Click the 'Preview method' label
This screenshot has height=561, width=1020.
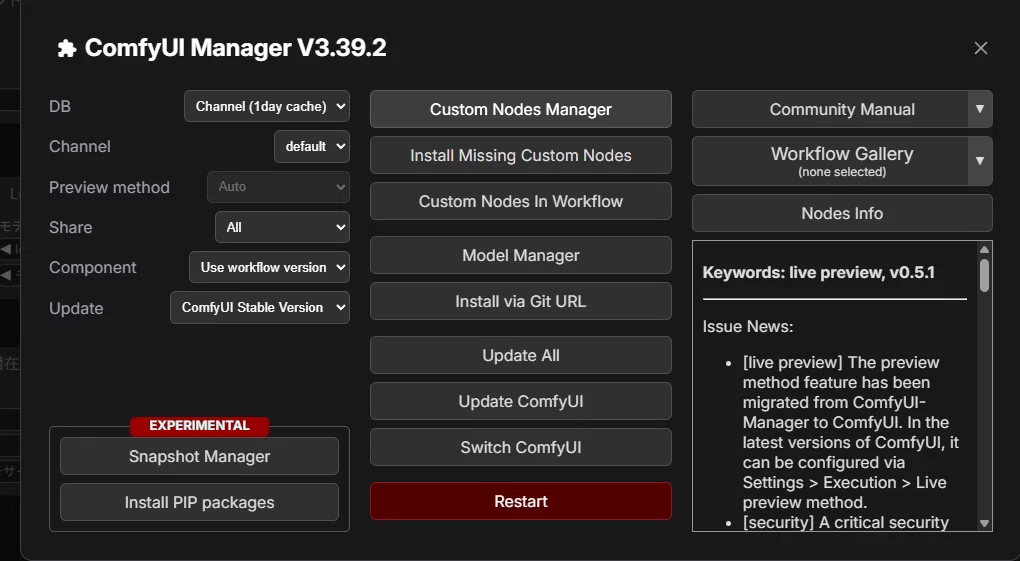click(109, 187)
